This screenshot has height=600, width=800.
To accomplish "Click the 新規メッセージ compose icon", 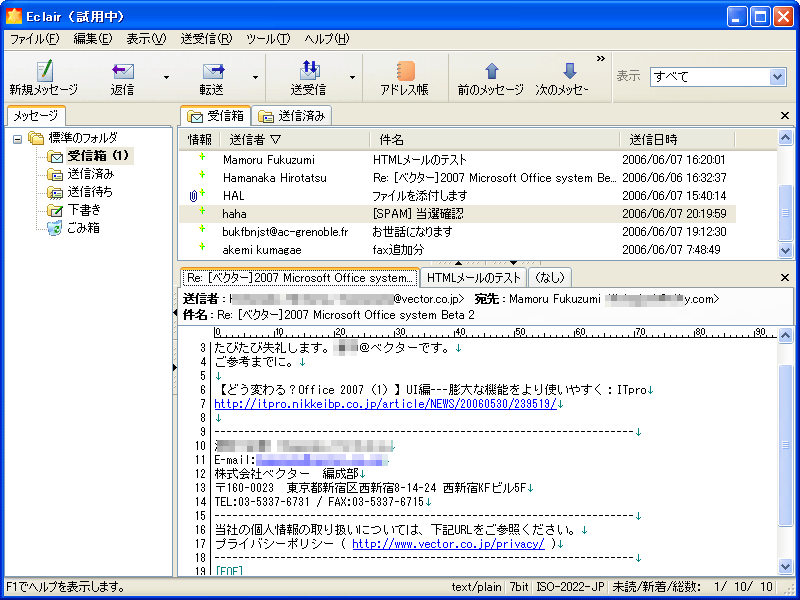I will (x=44, y=70).
